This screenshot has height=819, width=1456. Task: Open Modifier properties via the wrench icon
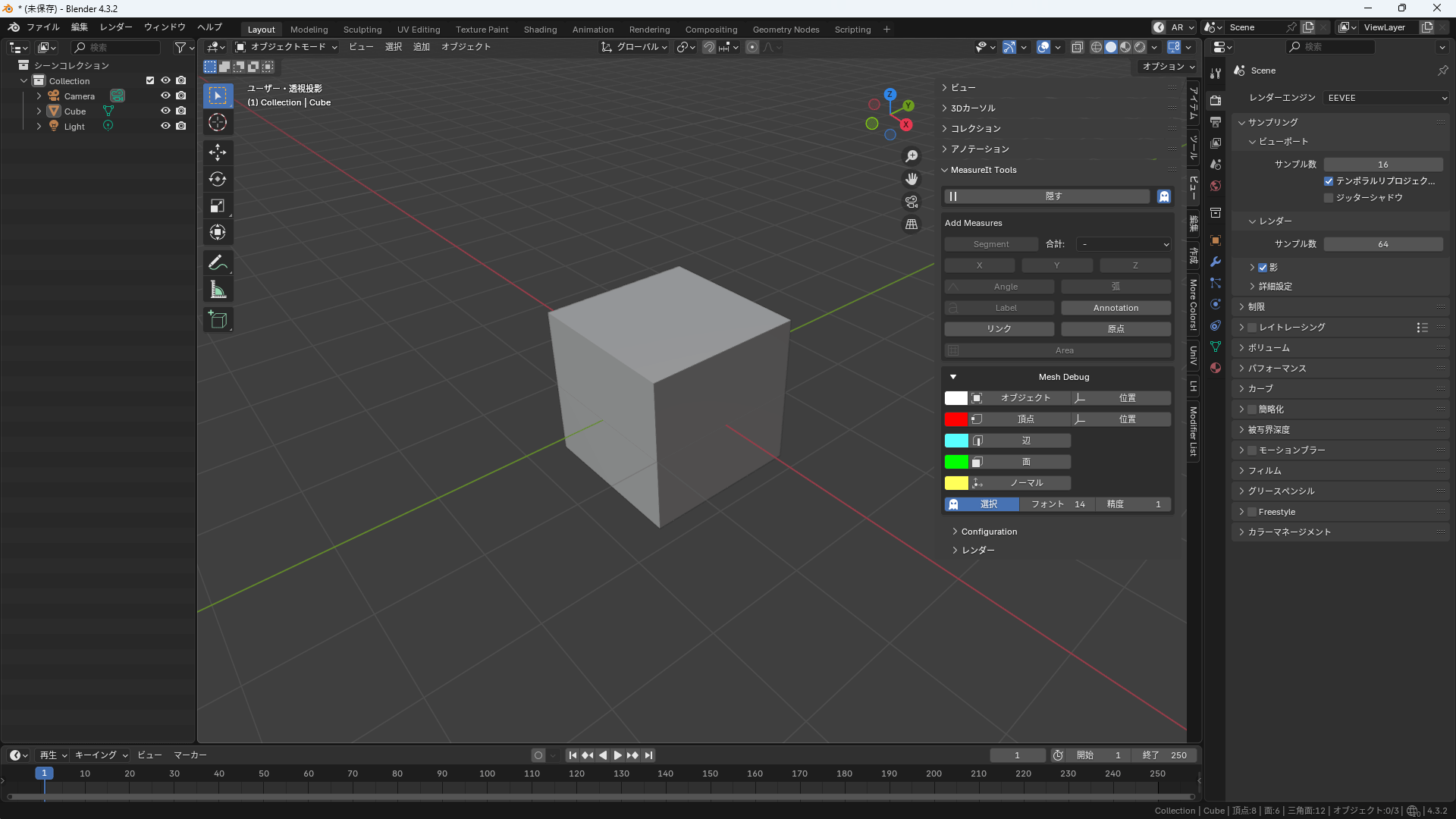[1216, 262]
